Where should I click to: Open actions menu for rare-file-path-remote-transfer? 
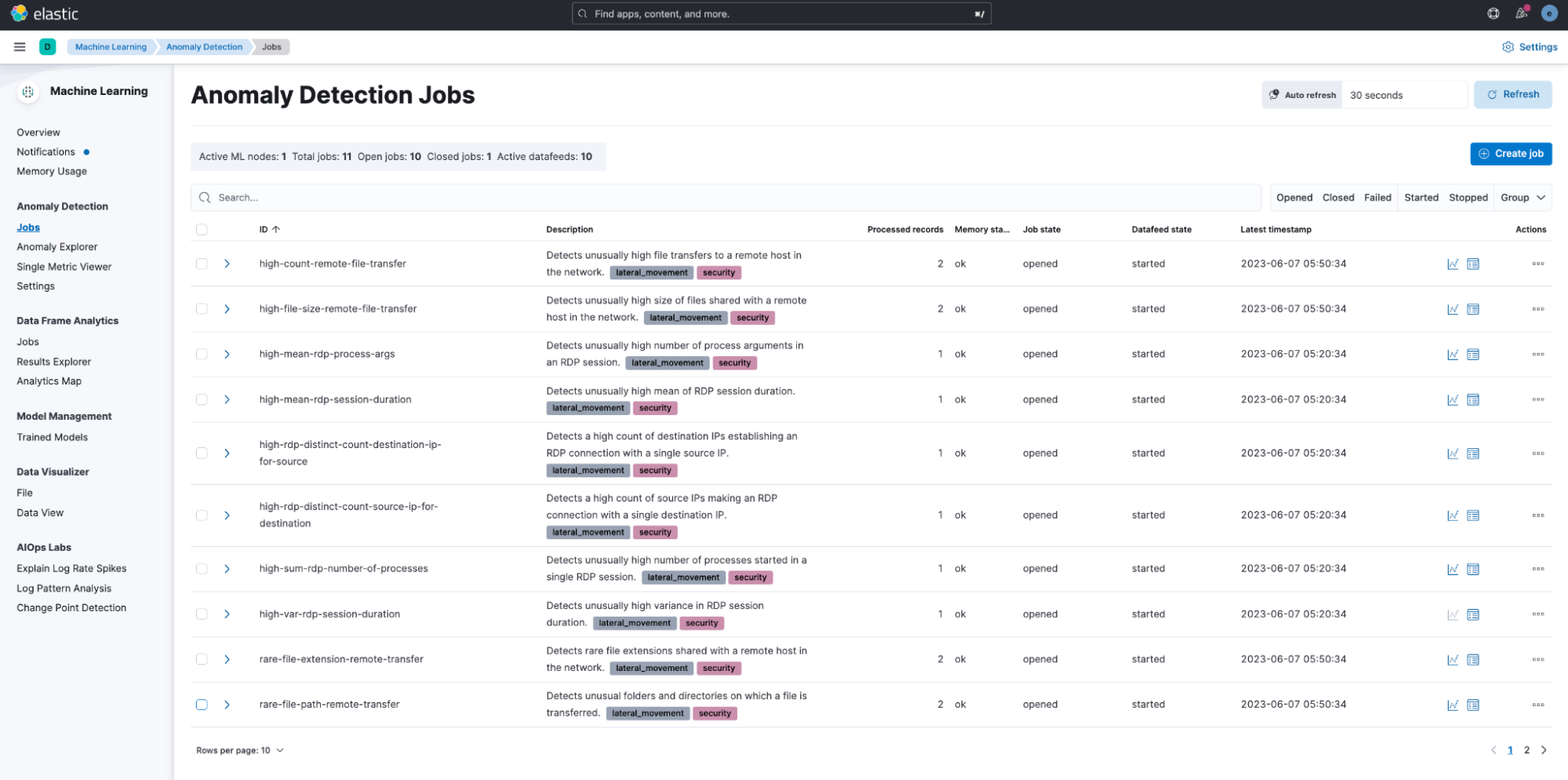click(x=1538, y=705)
